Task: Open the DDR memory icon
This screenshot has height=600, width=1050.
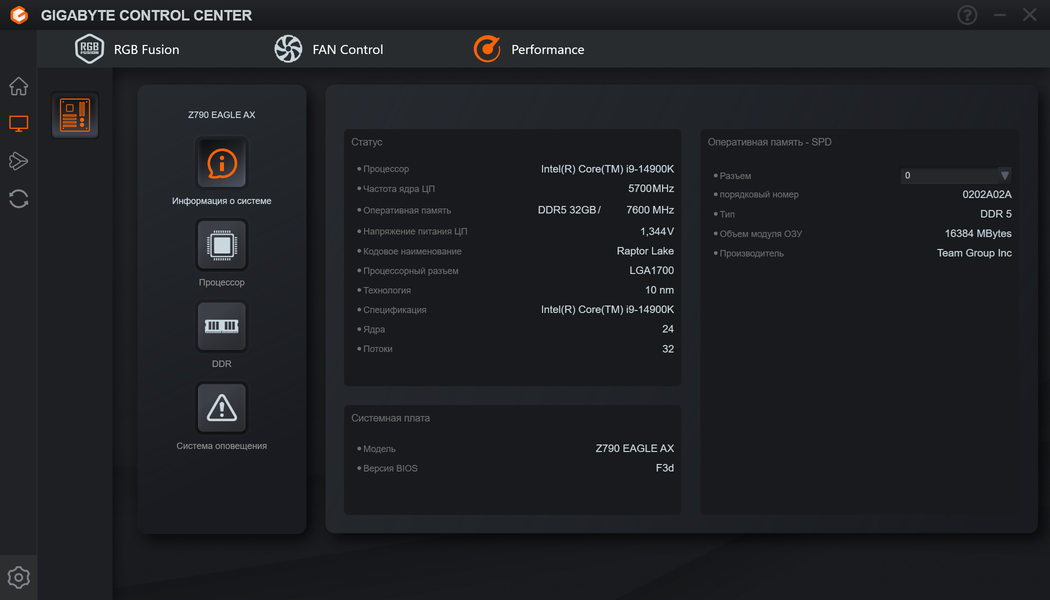Action: click(222, 326)
